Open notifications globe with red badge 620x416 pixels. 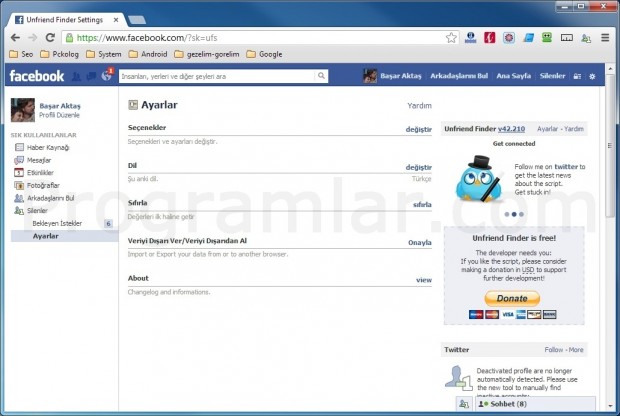click(x=107, y=75)
